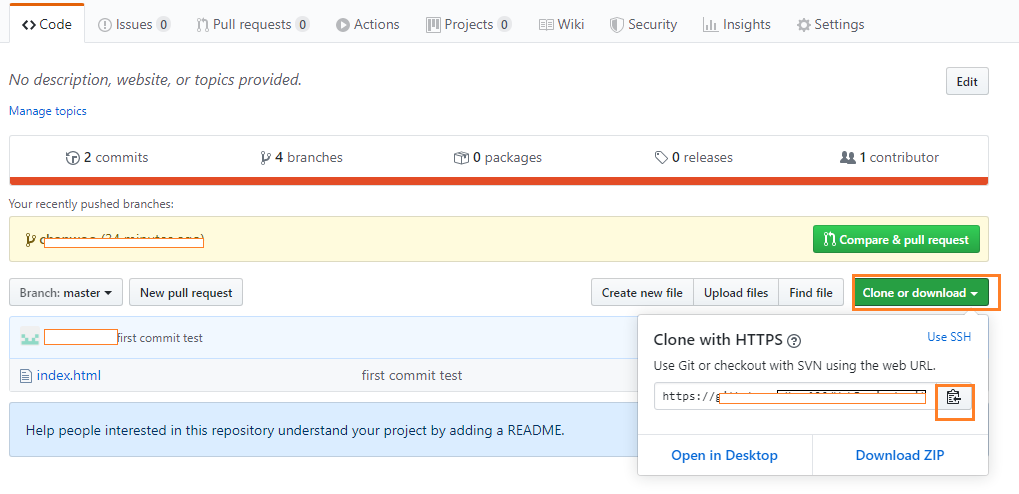Click the committer avatar image

30,337
